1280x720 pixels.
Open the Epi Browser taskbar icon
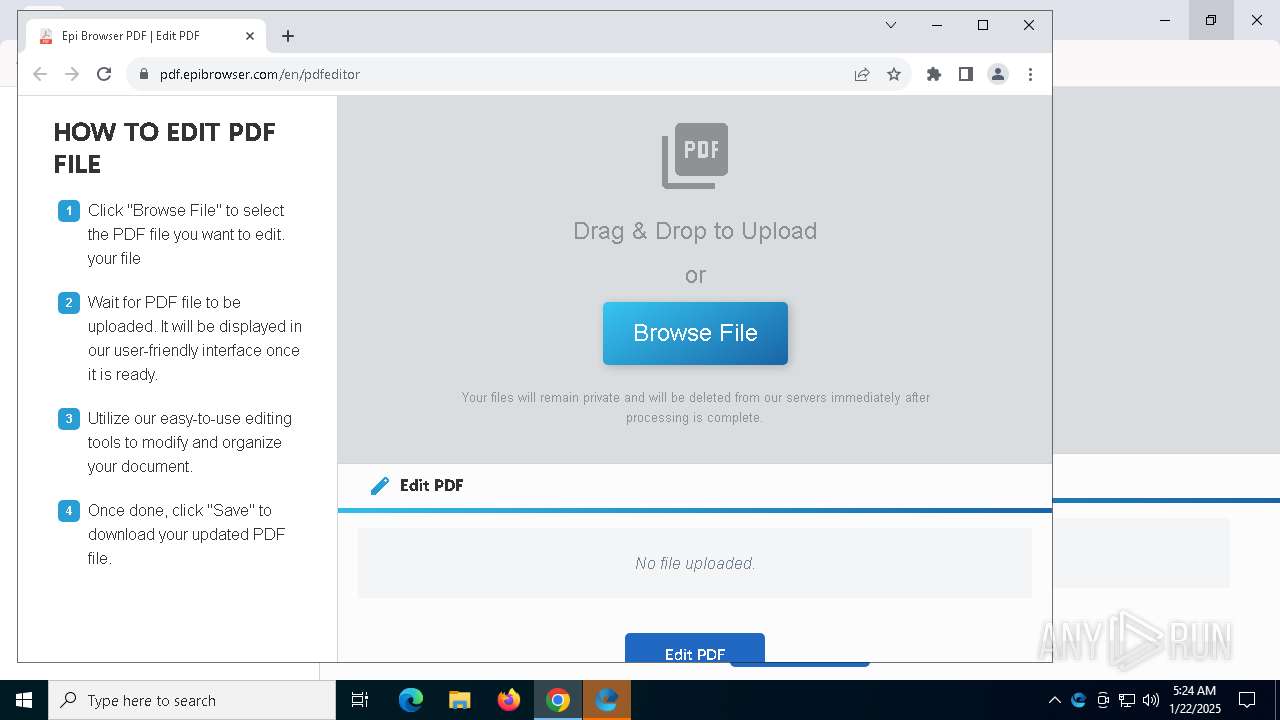point(607,700)
